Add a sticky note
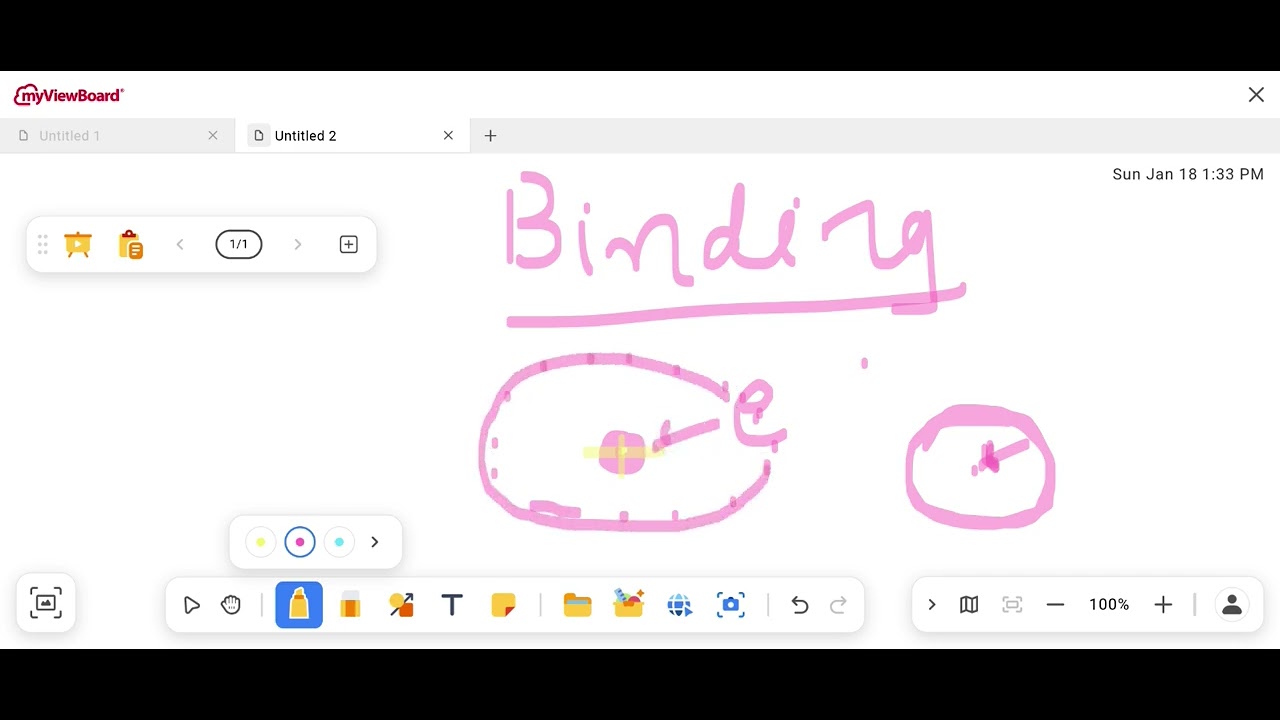The width and height of the screenshot is (1280, 720). point(503,605)
